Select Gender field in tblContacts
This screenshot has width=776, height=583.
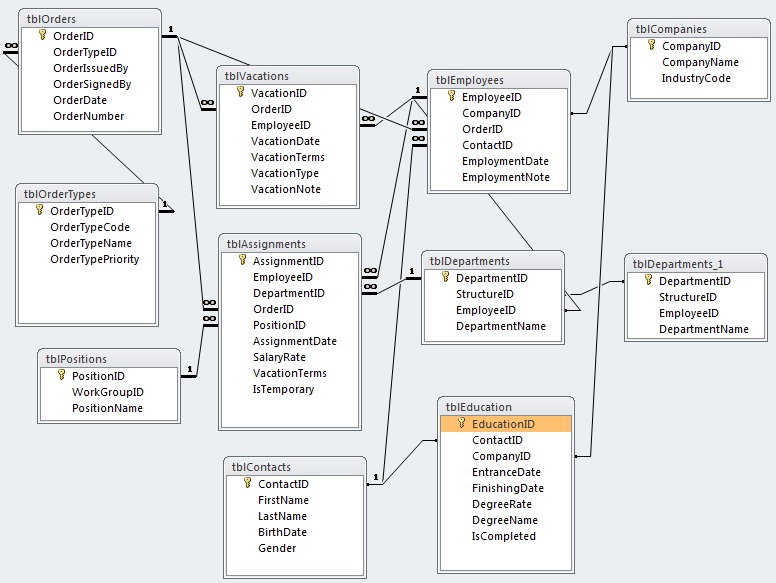(295, 548)
